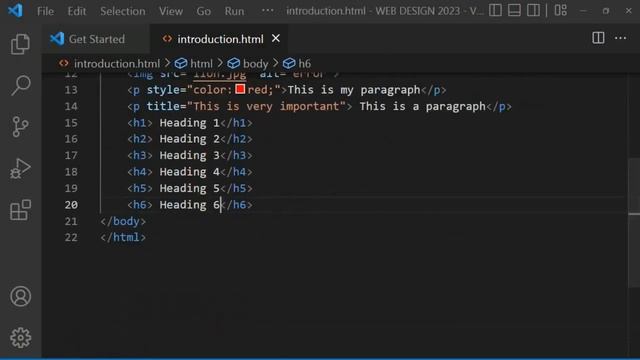640x360 pixels.
Task: Click the body breadcrumb item
Action: 256,64
